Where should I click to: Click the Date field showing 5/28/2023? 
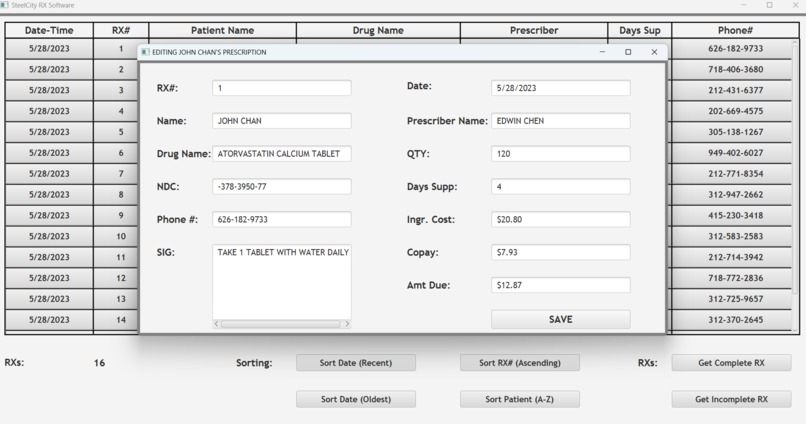coord(561,88)
